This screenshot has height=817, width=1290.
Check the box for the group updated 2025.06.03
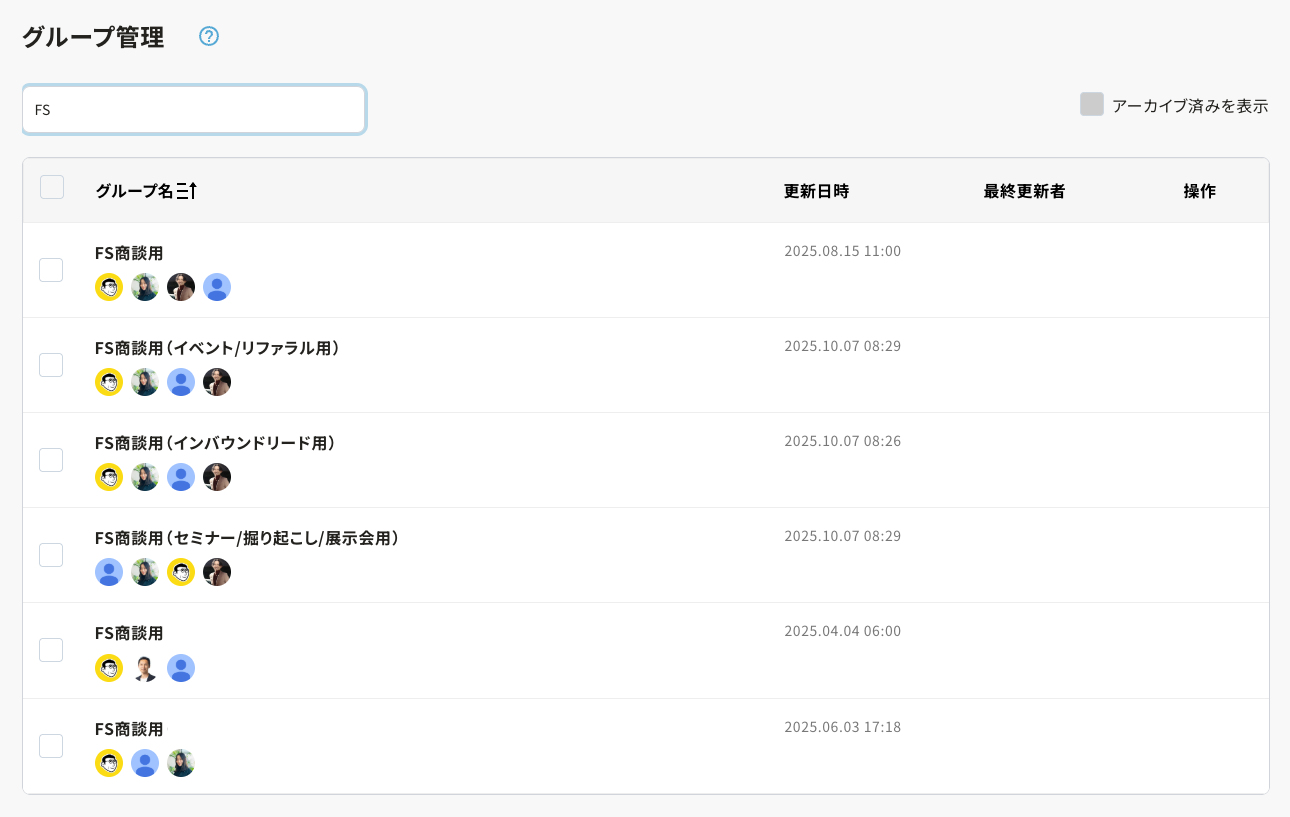pos(51,746)
